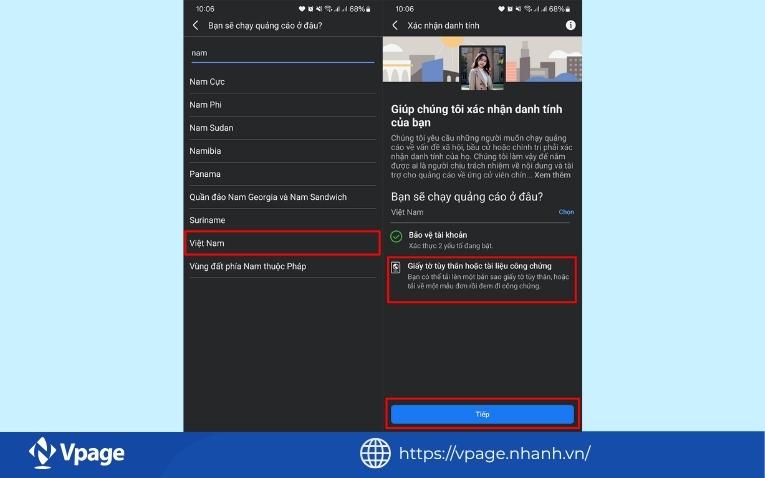Click the Vpage logo
The height and width of the screenshot is (478, 765).
click(77, 453)
